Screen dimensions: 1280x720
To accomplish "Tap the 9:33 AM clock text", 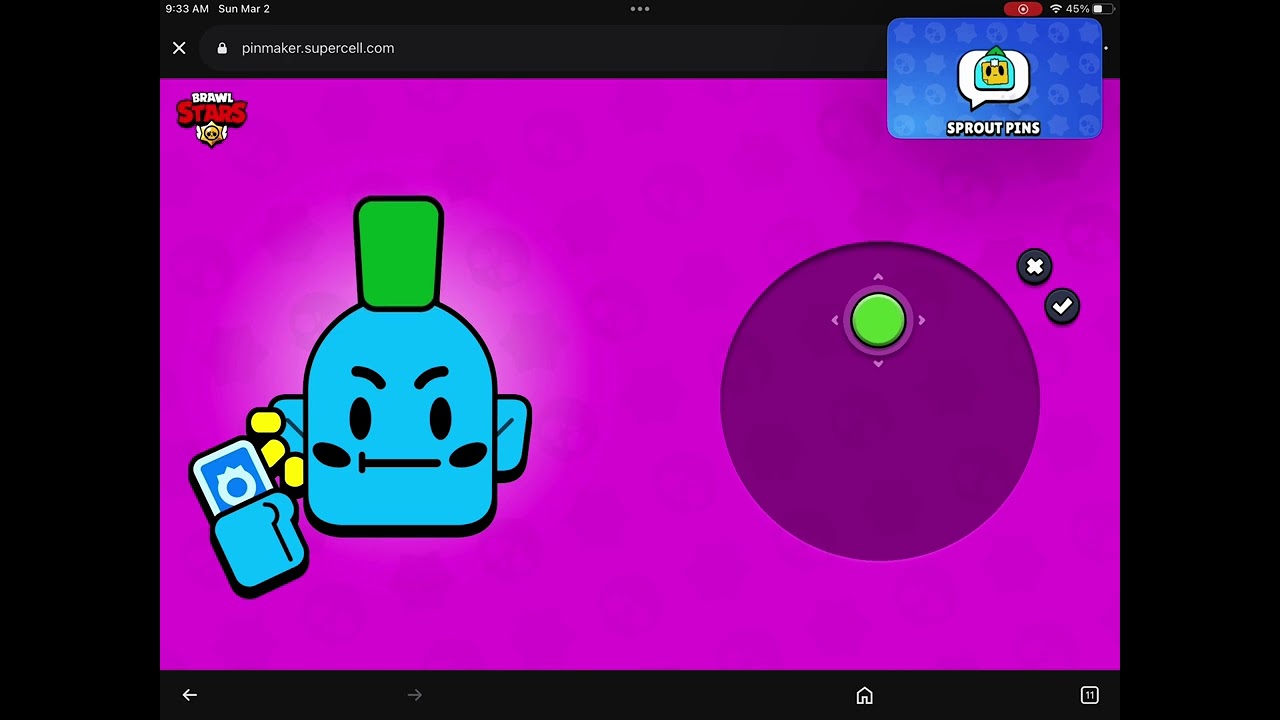I will tap(187, 9).
